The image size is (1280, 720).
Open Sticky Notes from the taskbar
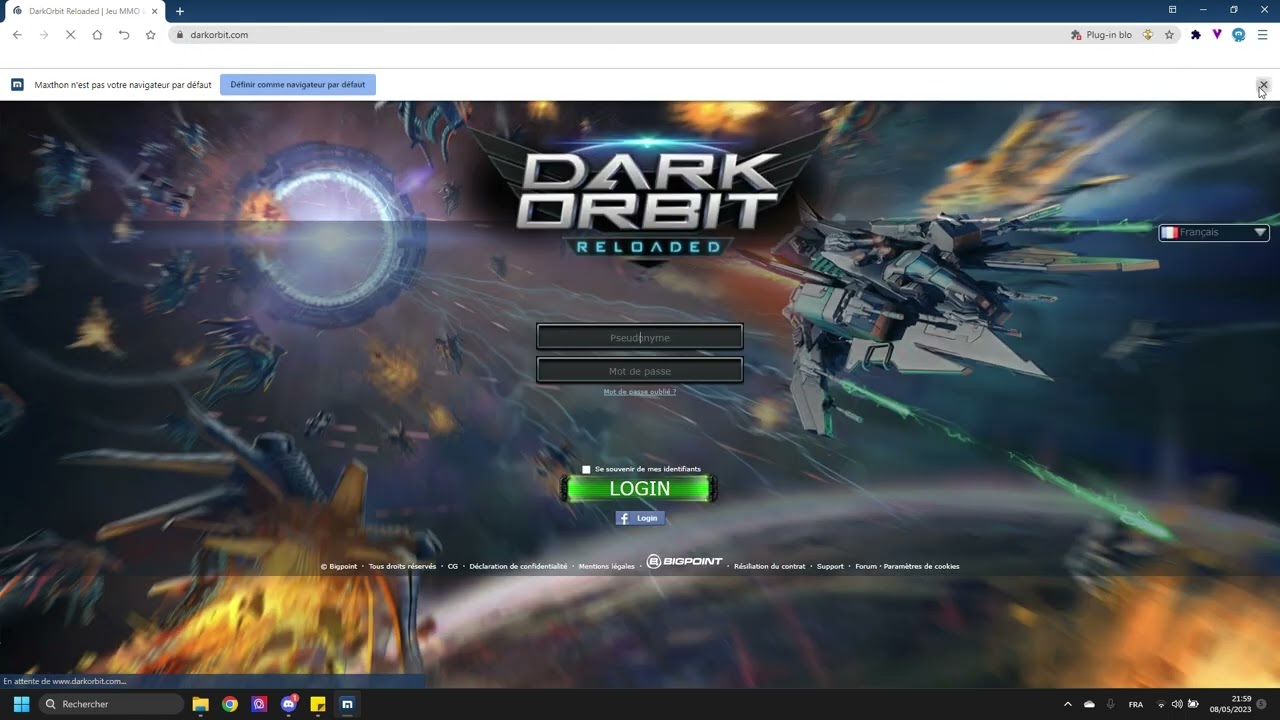coord(318,704)
